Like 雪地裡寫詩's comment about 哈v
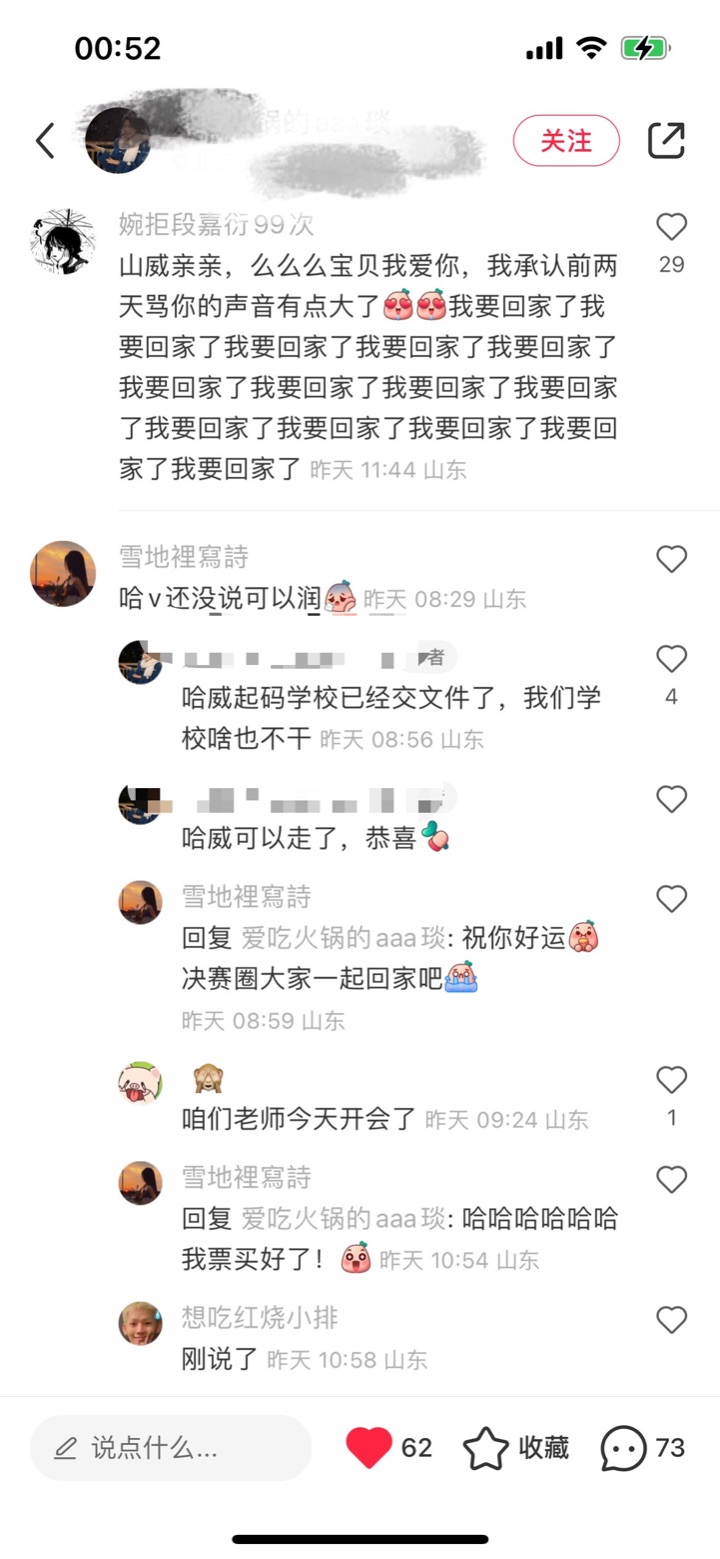 coord(671,559)
